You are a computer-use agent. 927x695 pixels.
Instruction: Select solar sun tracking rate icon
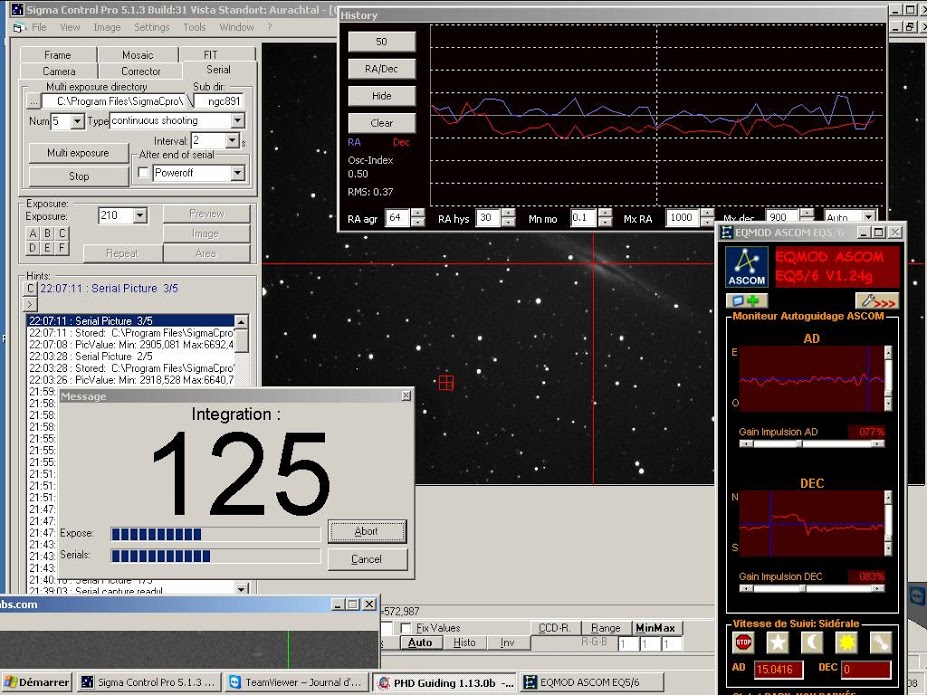pos(846,642)
